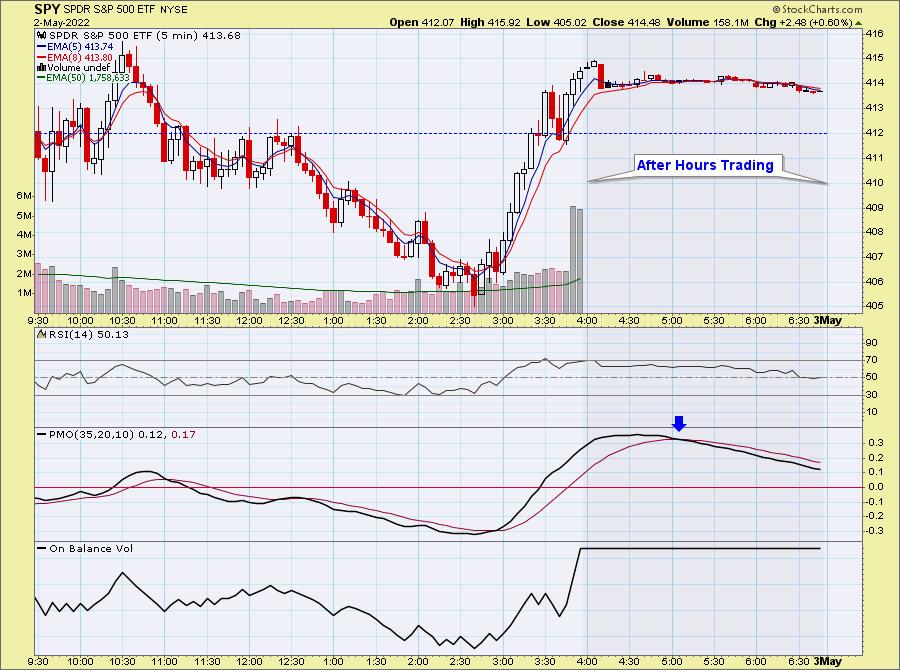Image resolution: width=900 pixels, height=670 pixels.
Task: Click the 10:30 time label under the price panel
Action: 122,320
